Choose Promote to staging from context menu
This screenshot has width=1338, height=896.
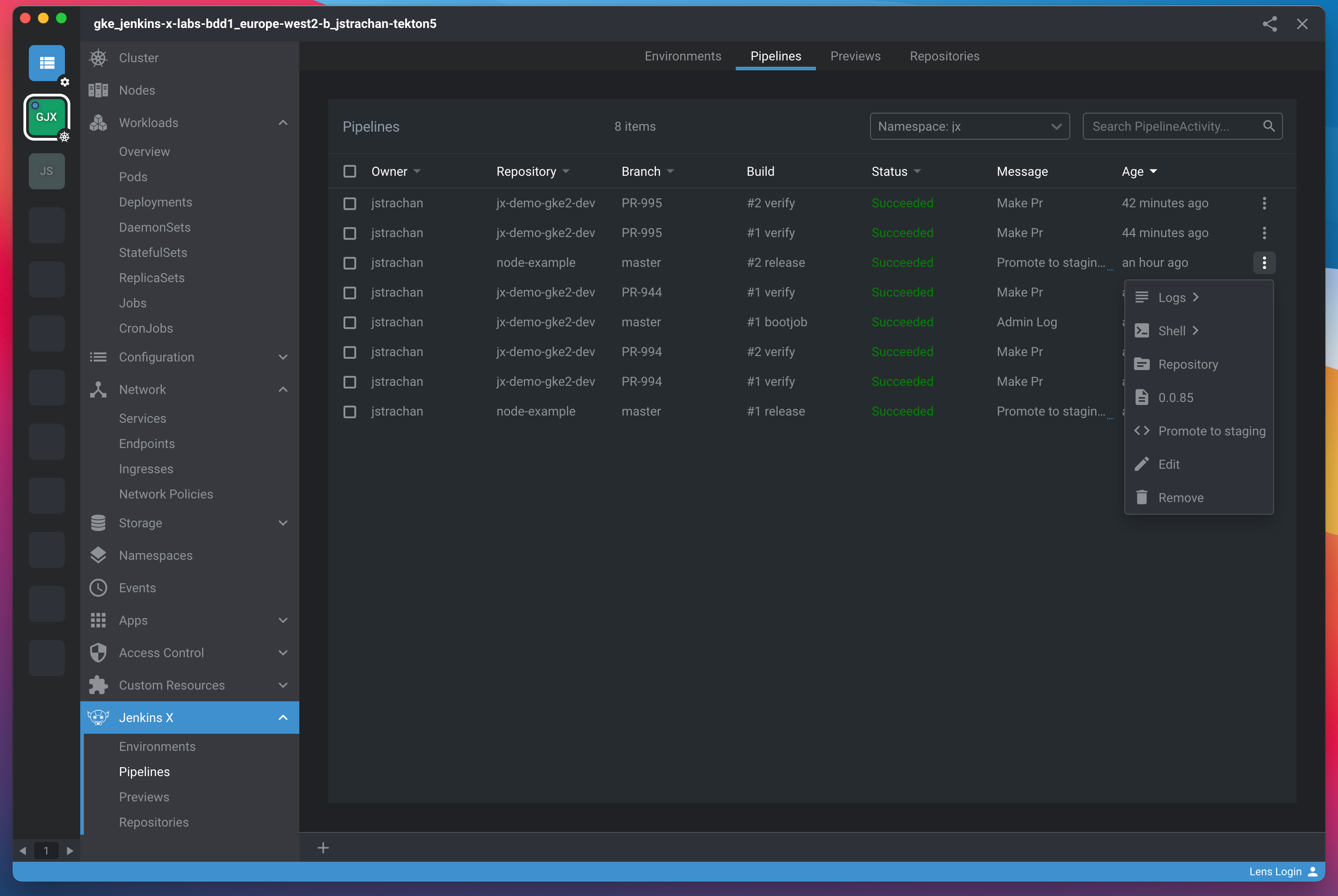pyautogui.click(x=1211, y=431)
